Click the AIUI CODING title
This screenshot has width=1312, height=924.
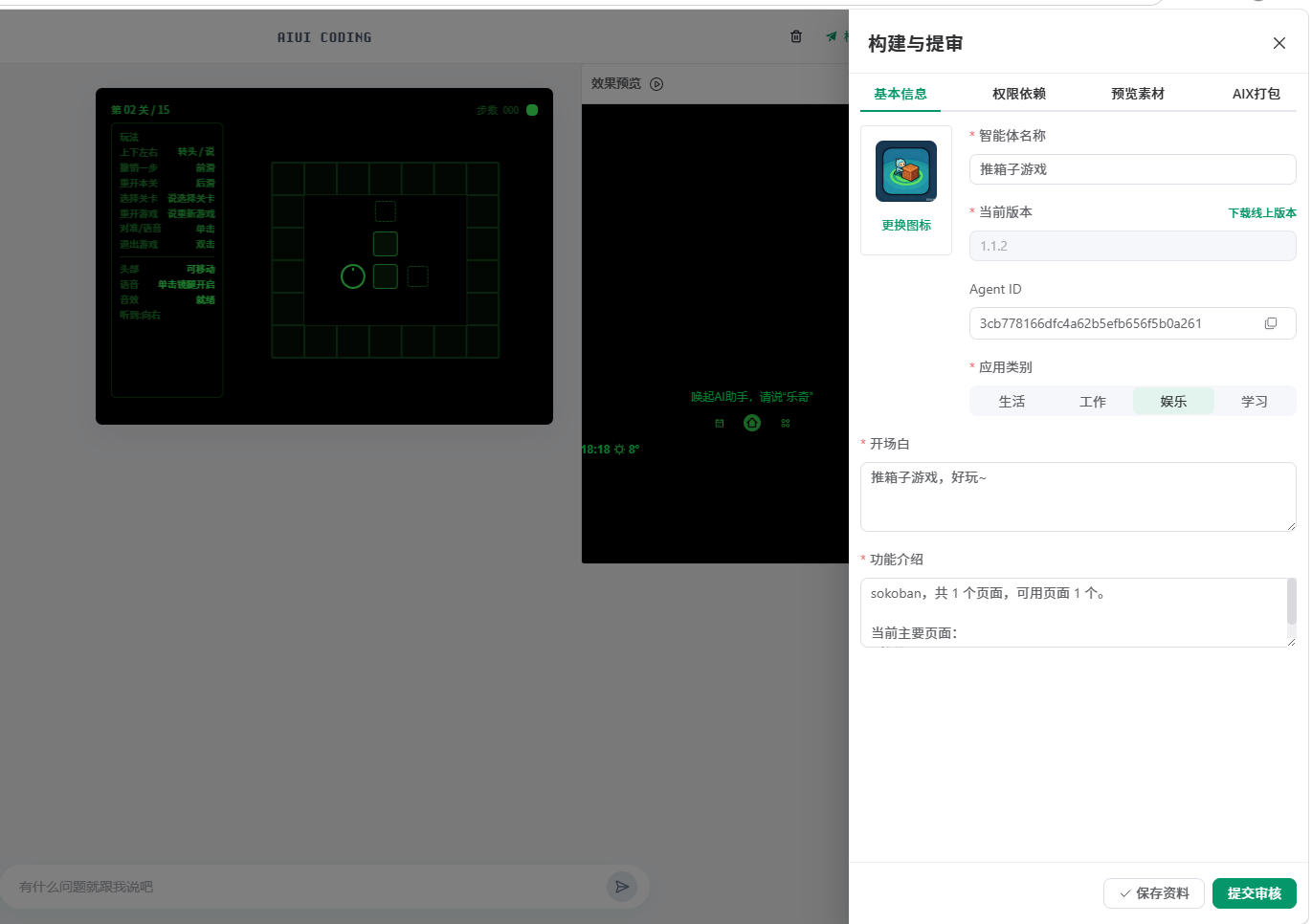pos(324,37)
